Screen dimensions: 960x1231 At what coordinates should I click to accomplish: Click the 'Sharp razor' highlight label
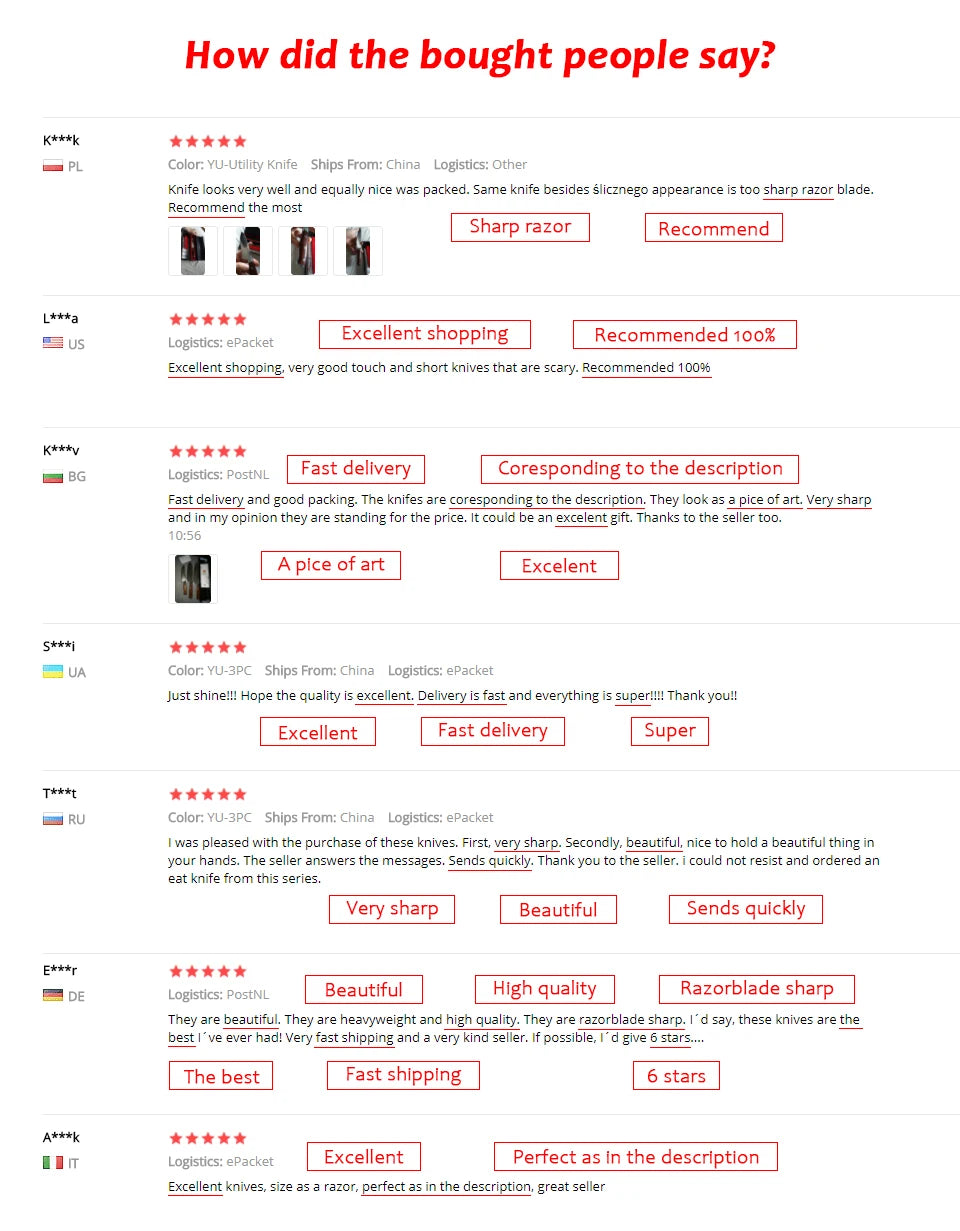[520, 227]
